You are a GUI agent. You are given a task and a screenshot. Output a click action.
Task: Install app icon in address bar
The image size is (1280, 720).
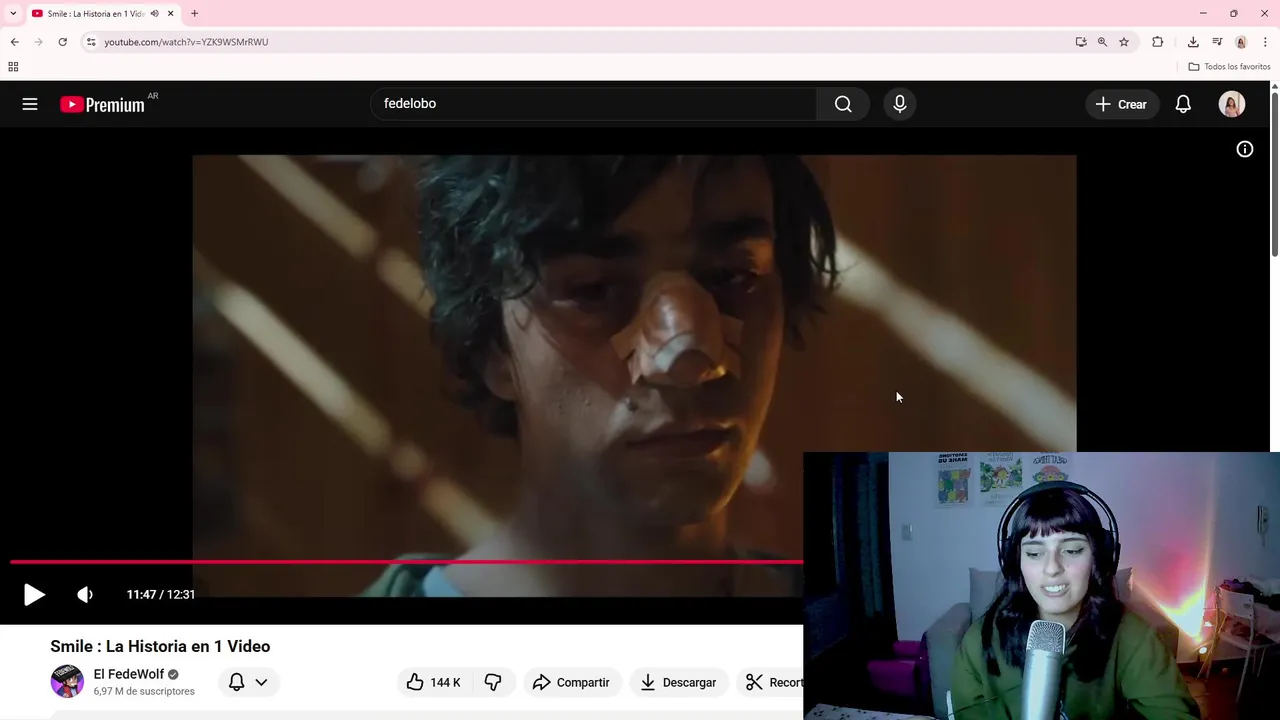[1081, 42]
